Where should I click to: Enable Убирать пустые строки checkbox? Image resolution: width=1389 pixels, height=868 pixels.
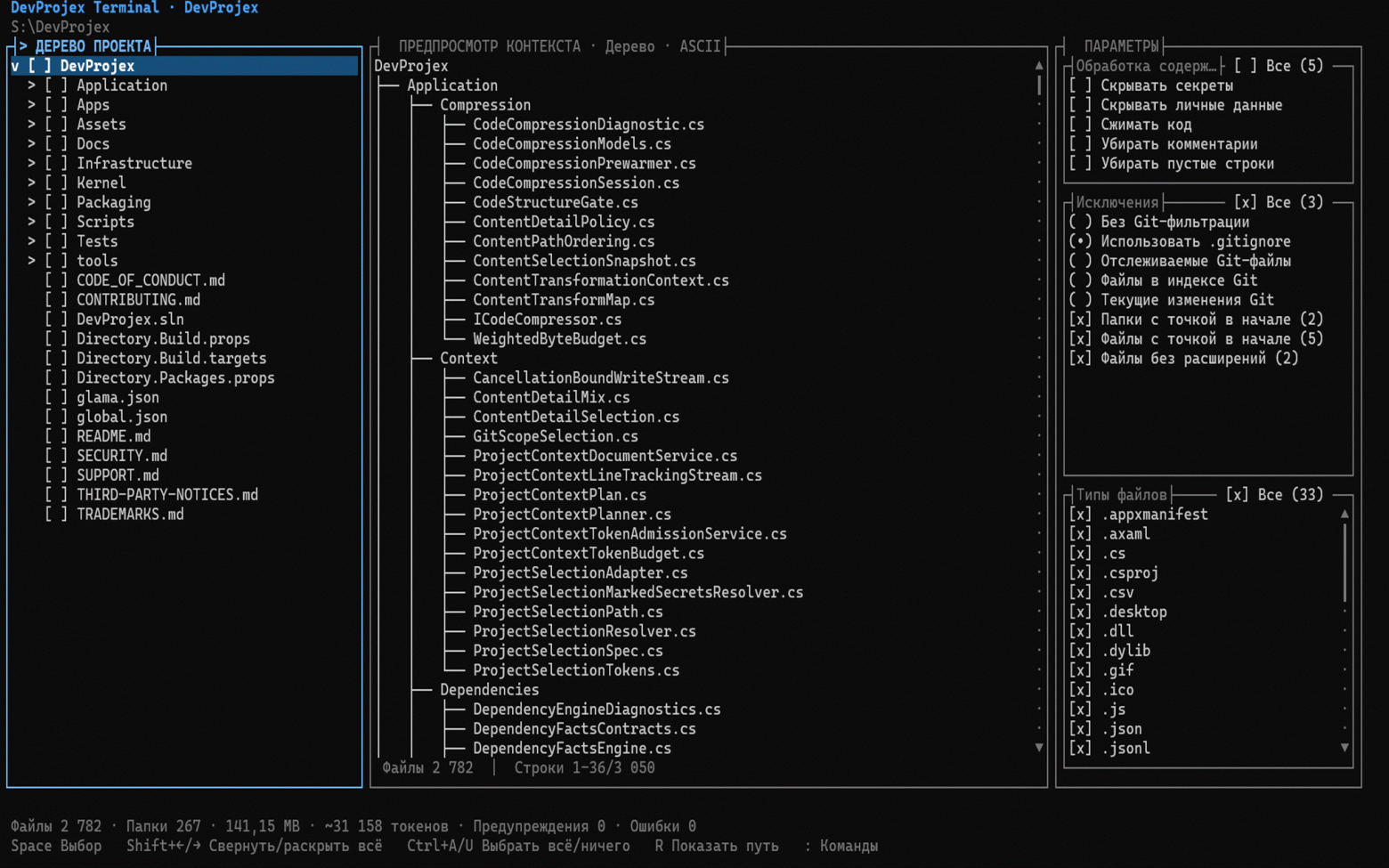click(x=1080, y=164)
